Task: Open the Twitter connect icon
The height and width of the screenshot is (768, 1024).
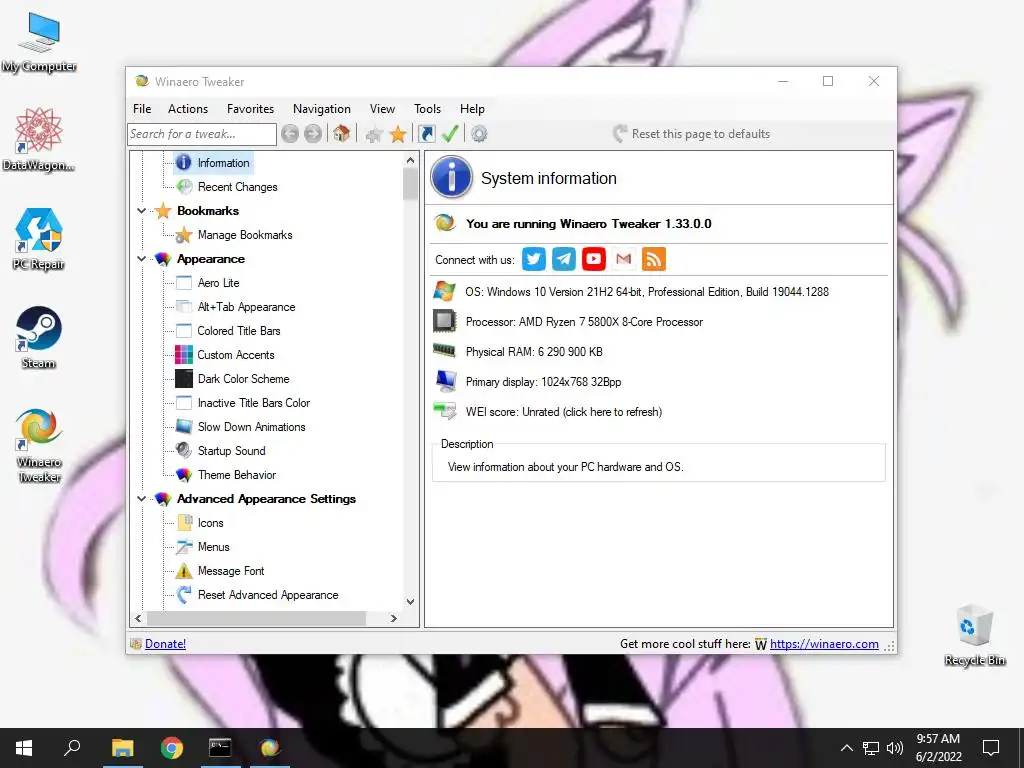Action: click(x=534, y=259)
